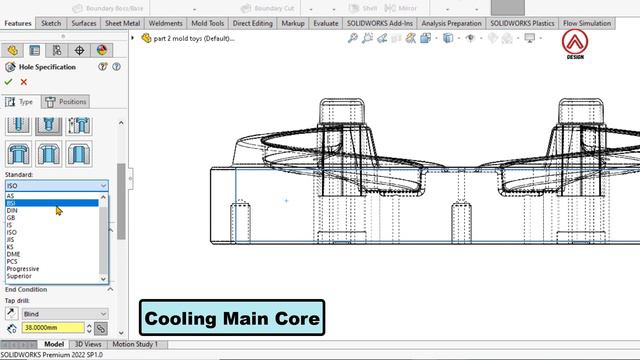This screenshot has width=640, height=360.
Task: Switch to the PropertyManager tab icon
Action: (x=35, y=50)
